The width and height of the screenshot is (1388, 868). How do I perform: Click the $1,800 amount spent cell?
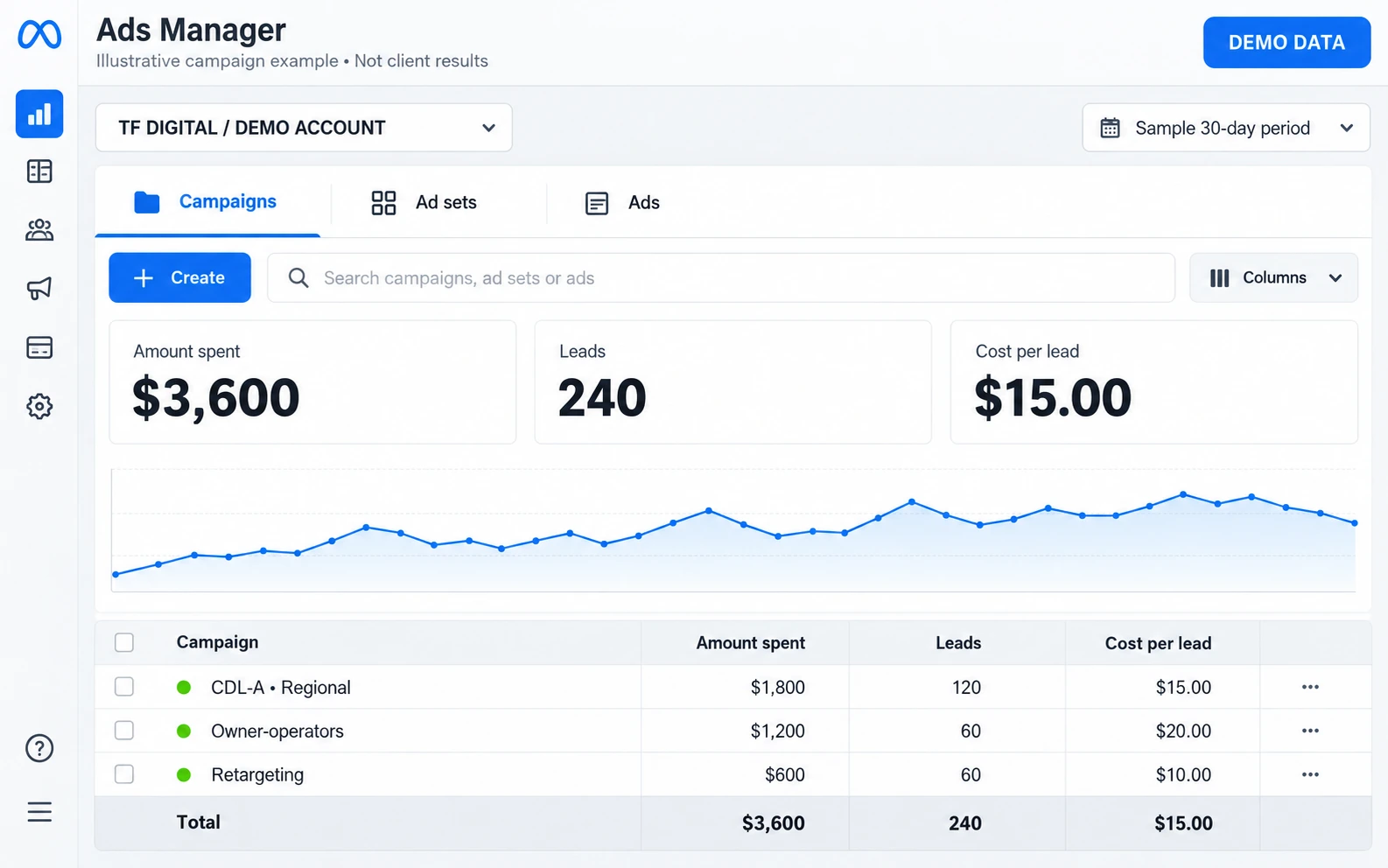point(778,688)
